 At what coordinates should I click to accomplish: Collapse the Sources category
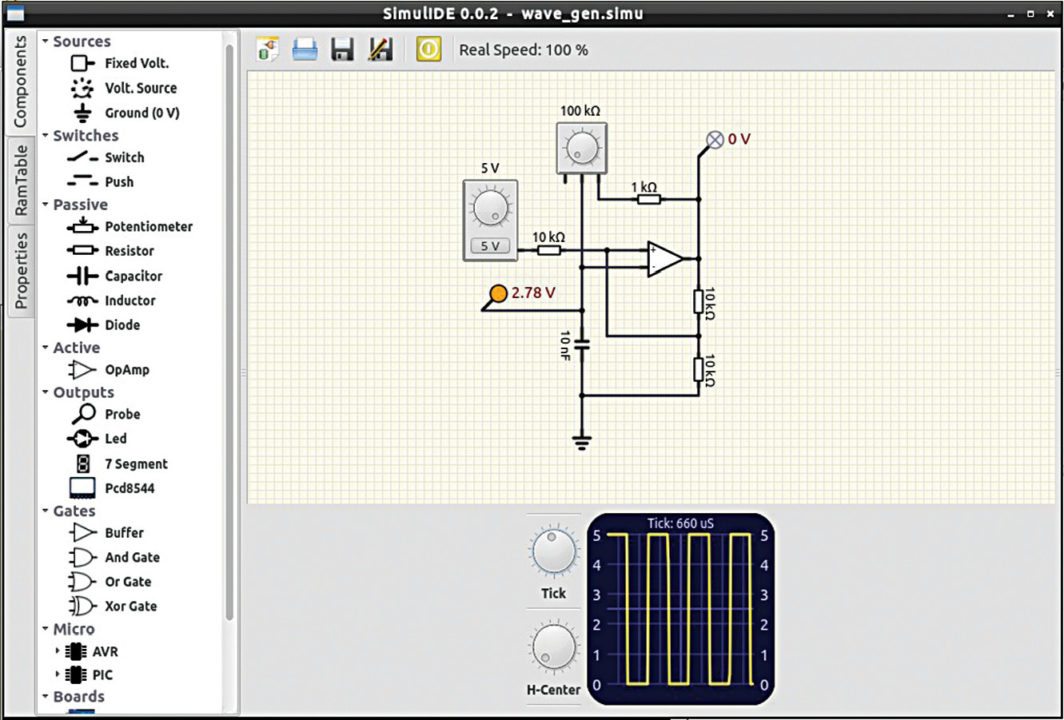44,41
